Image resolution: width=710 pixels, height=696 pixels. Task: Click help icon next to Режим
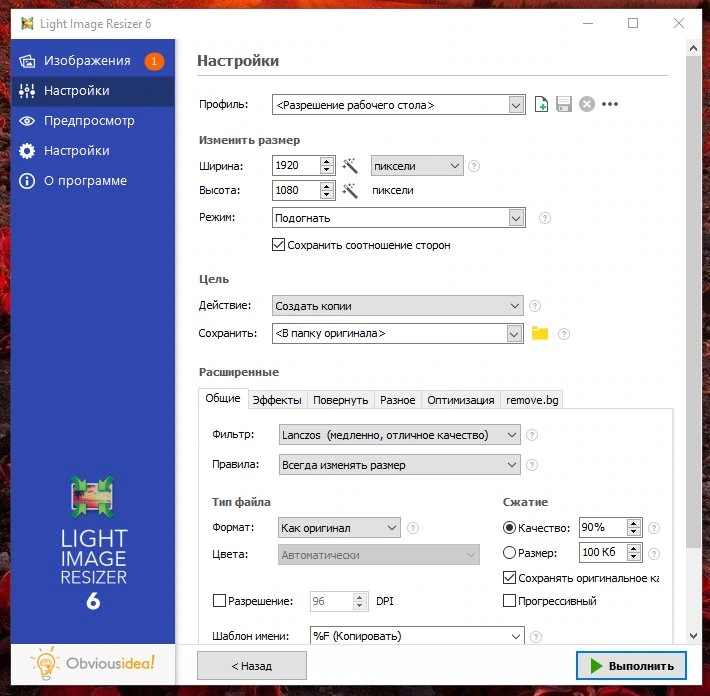point(545,218)
